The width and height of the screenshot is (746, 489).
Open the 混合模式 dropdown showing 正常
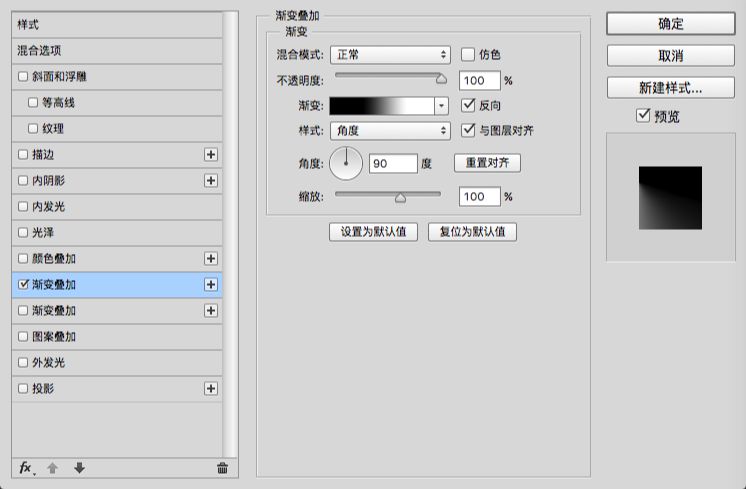coord(390,55)
